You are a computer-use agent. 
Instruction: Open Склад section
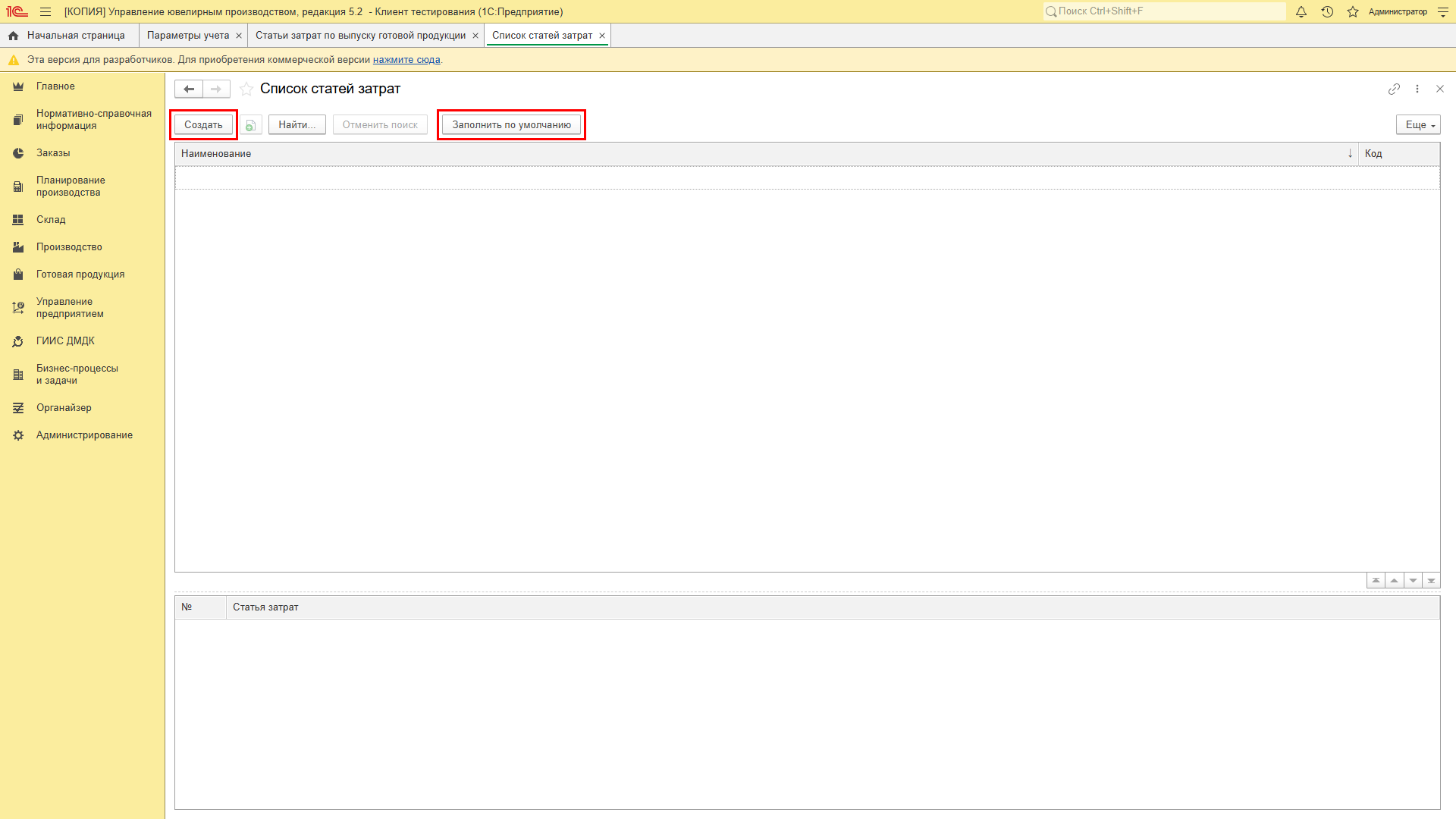82,220
